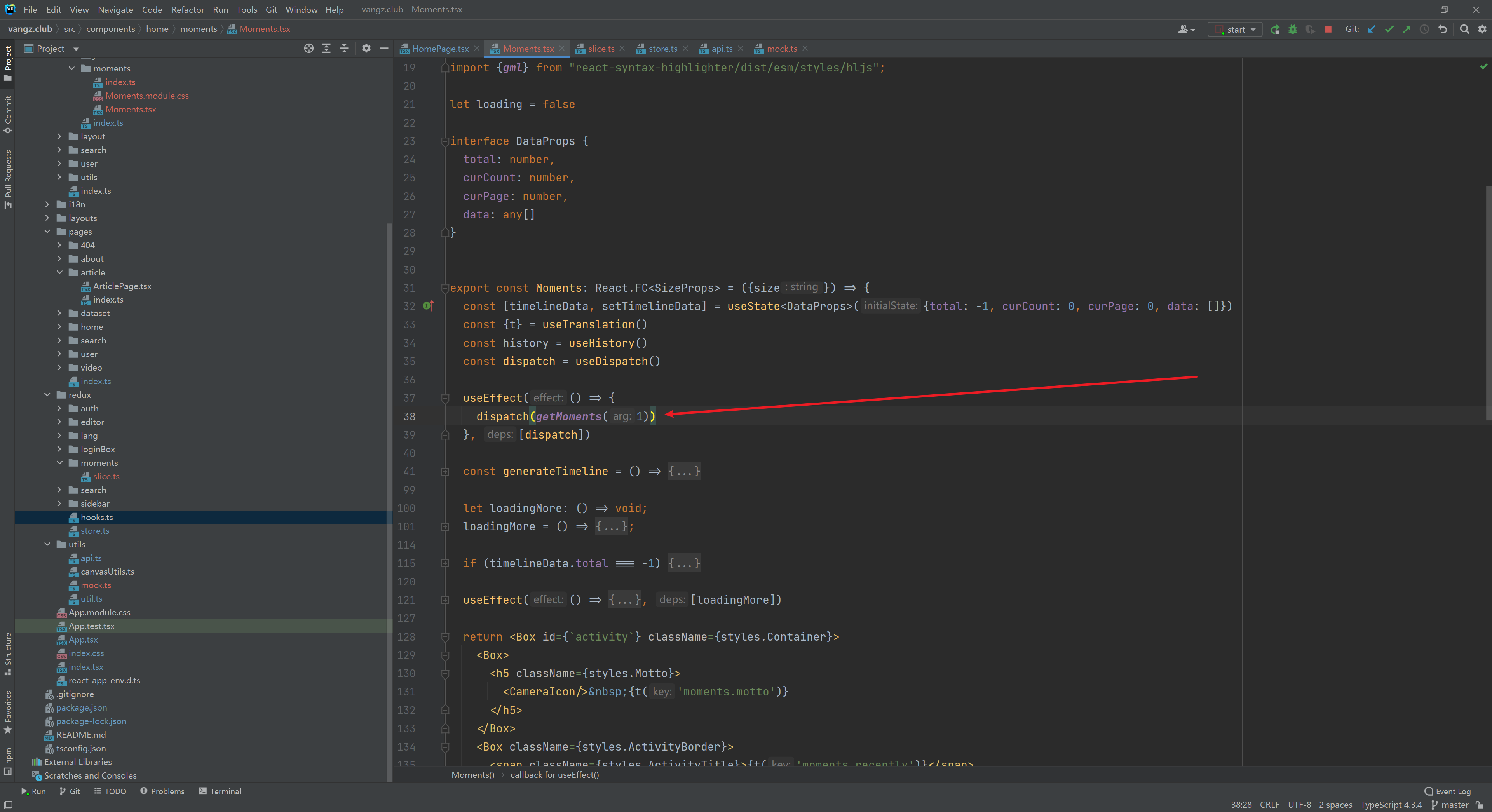
Task: Change the CRLF line separator setting
Action: (x=1270, y=805)
